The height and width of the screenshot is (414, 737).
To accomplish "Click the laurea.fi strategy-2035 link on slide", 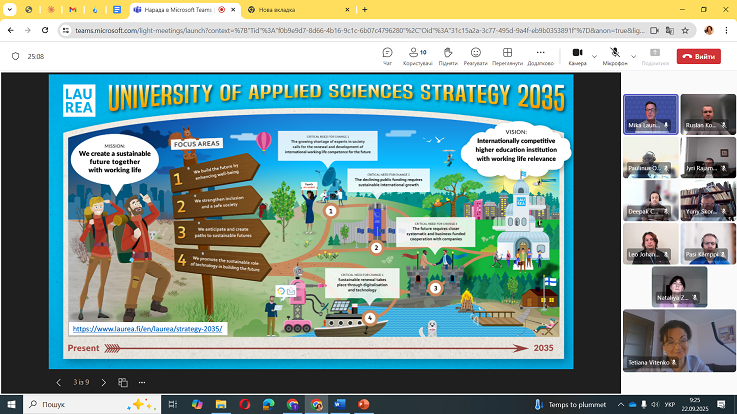I will point(148,327).
